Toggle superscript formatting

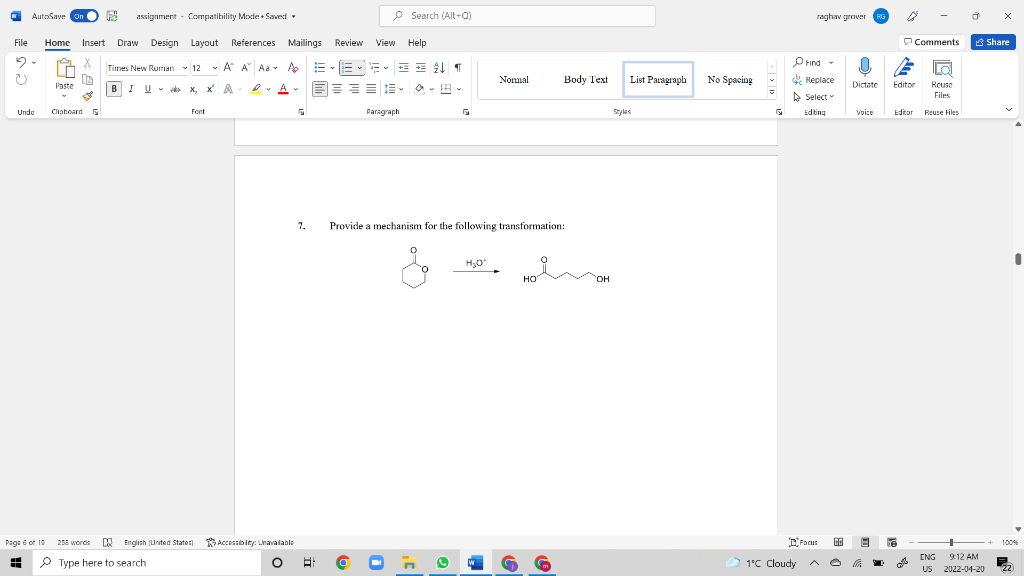(210, 89)
